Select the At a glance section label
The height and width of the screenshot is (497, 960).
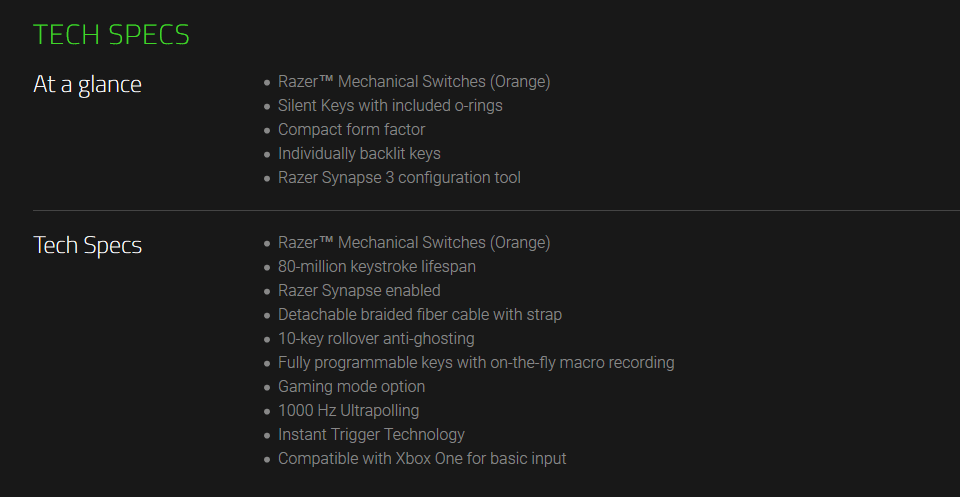tap(88, 84)
